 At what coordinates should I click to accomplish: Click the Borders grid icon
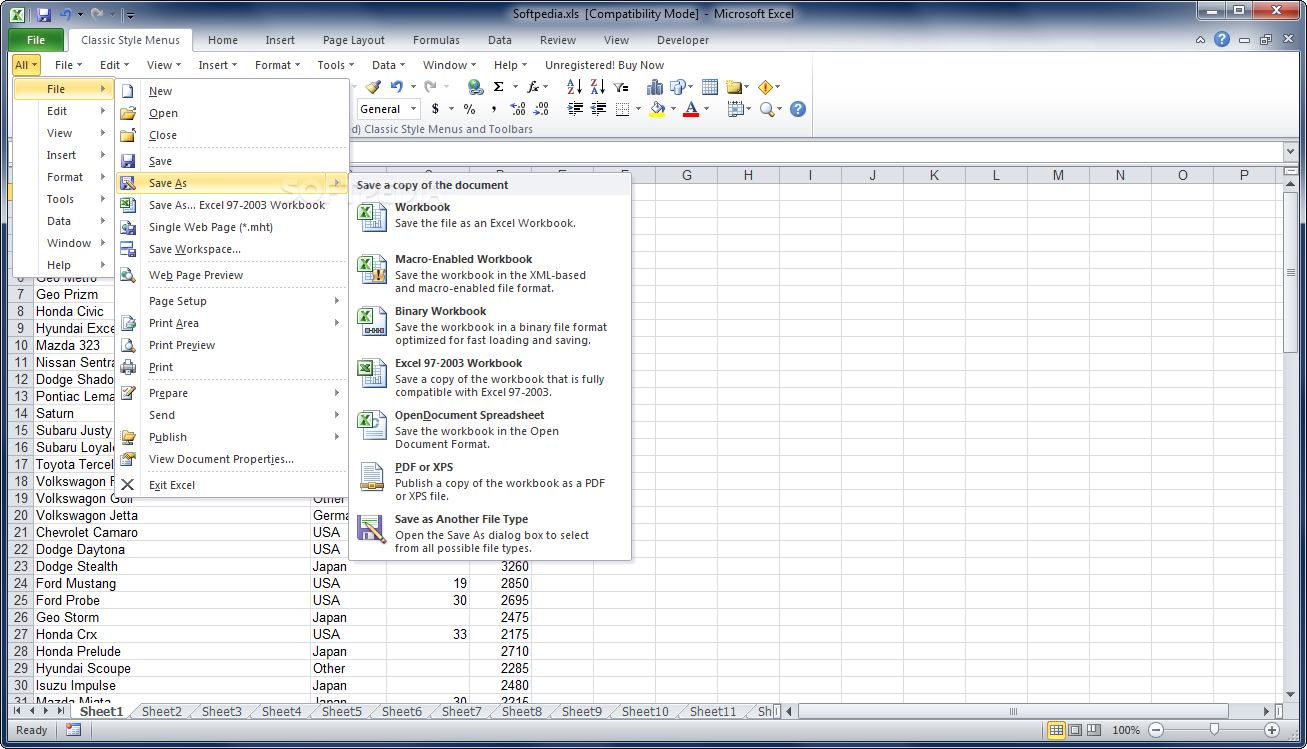click(x=622, y=109)
